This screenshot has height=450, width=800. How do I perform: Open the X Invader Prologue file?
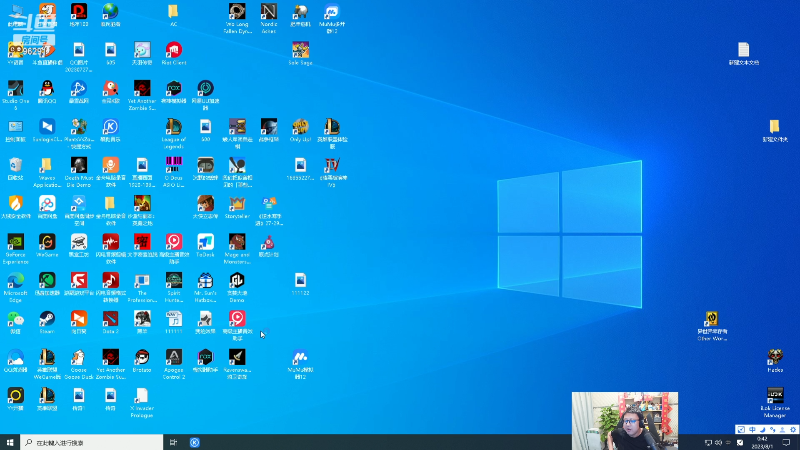pos(142,403)
